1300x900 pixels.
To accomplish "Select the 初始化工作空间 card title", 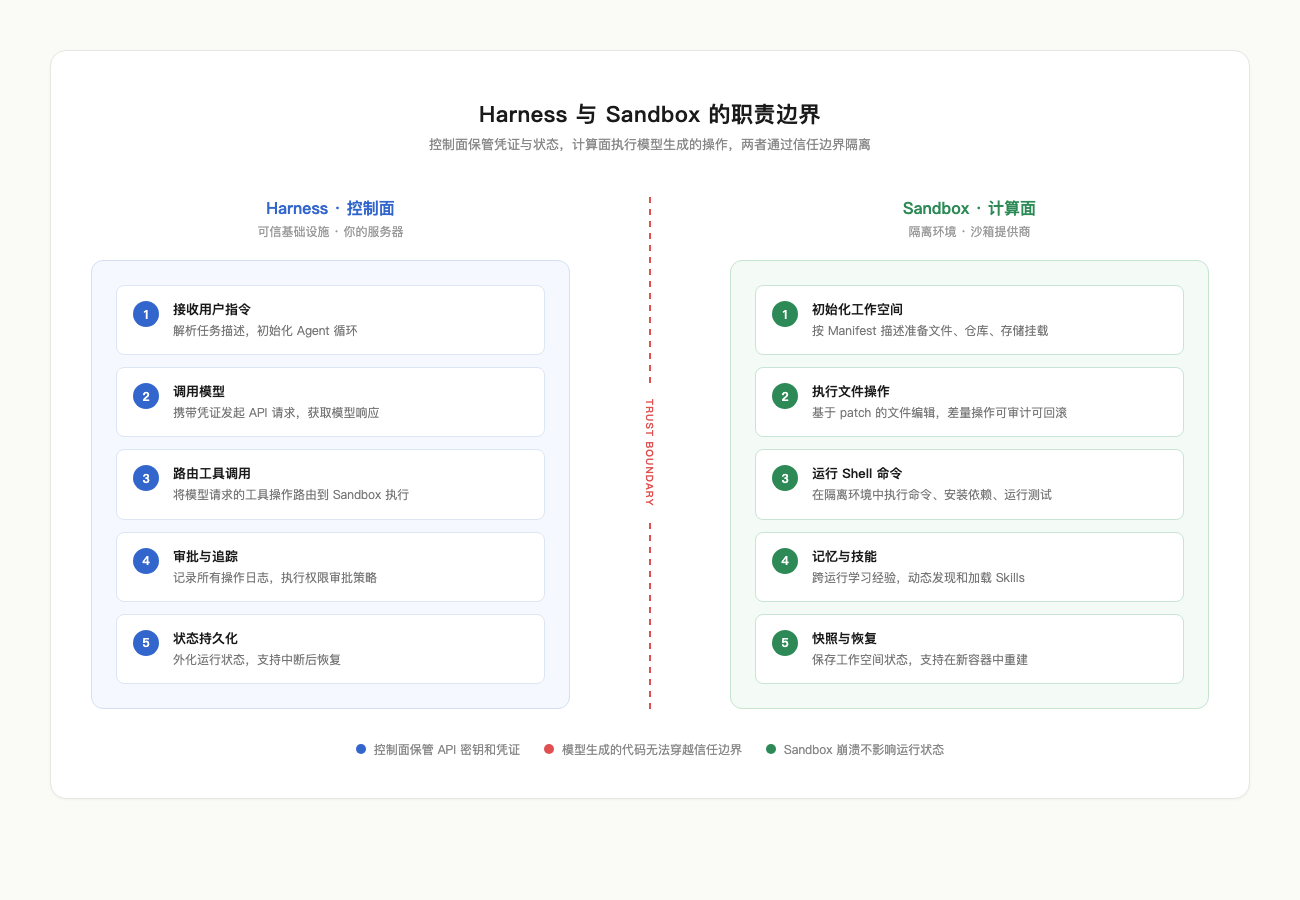I will pos(857,310).
